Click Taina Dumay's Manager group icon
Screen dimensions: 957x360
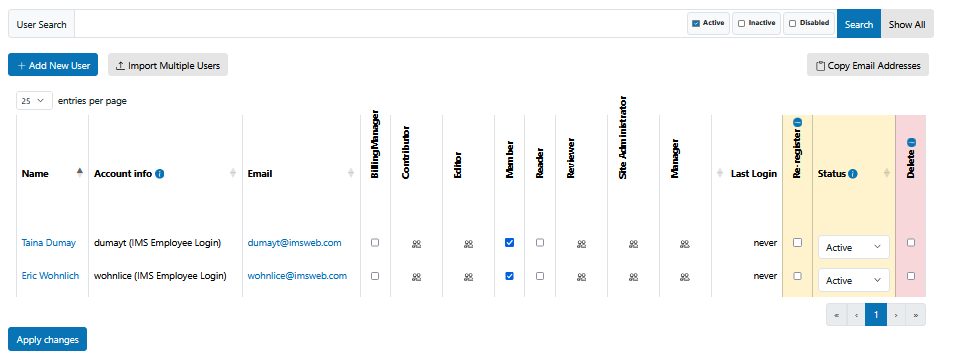(685, 243)
